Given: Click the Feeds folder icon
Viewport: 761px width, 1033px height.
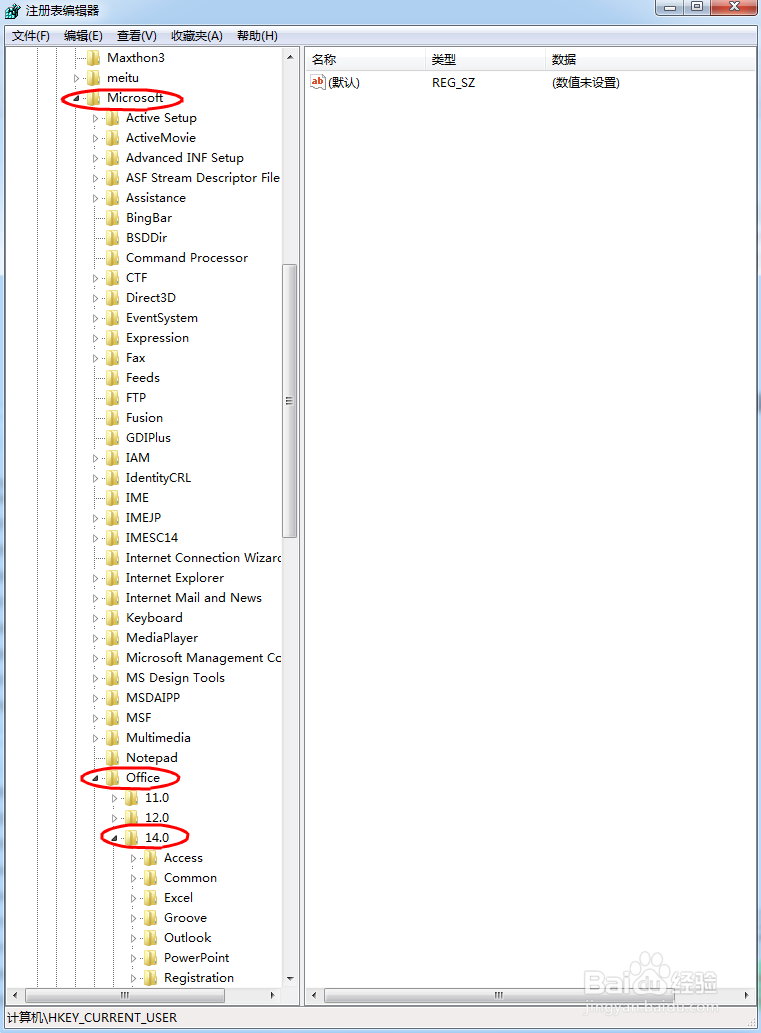Looking at the screenshot, I should point(113,378).
